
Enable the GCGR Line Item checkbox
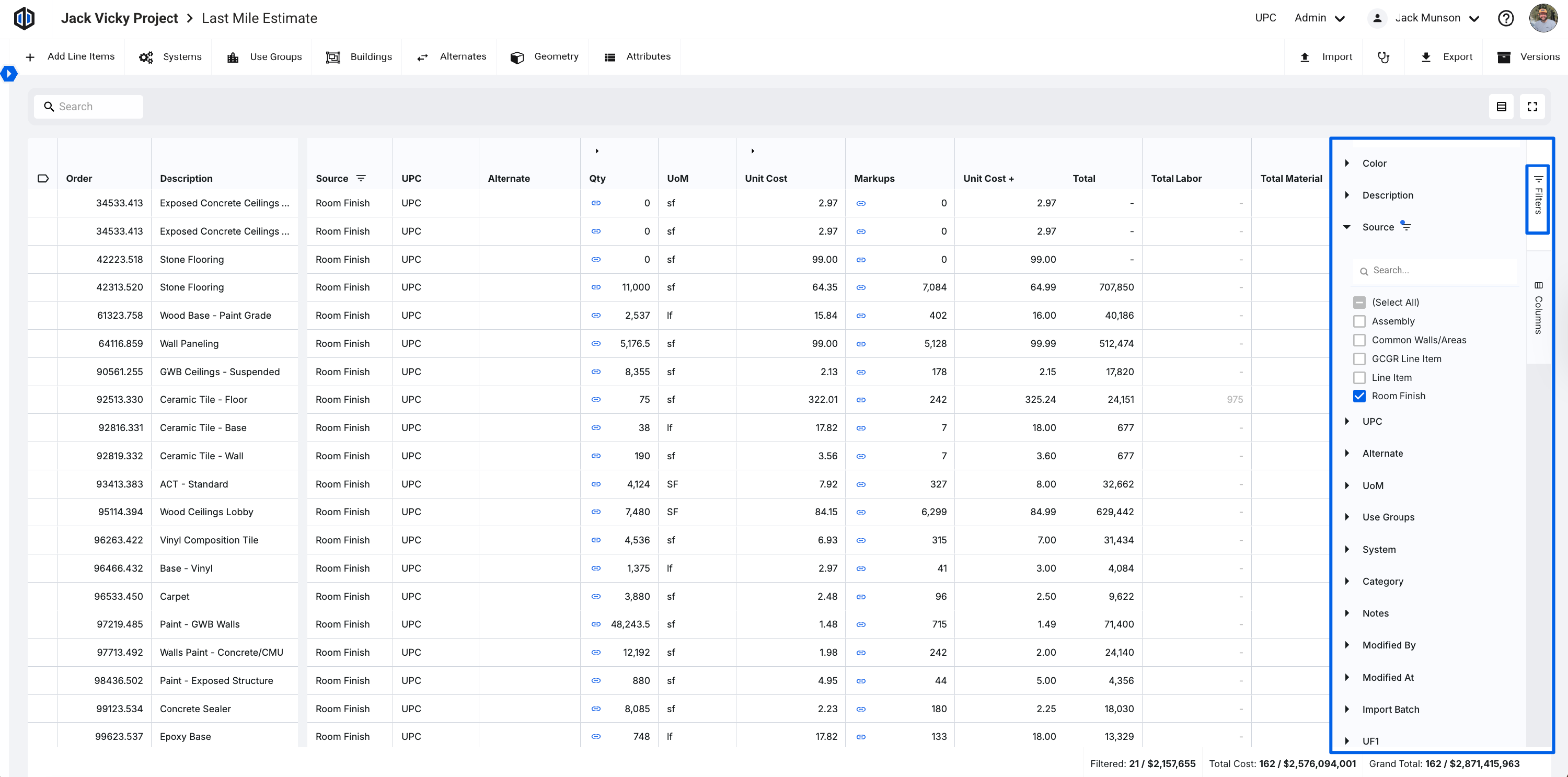[1359, 359]
